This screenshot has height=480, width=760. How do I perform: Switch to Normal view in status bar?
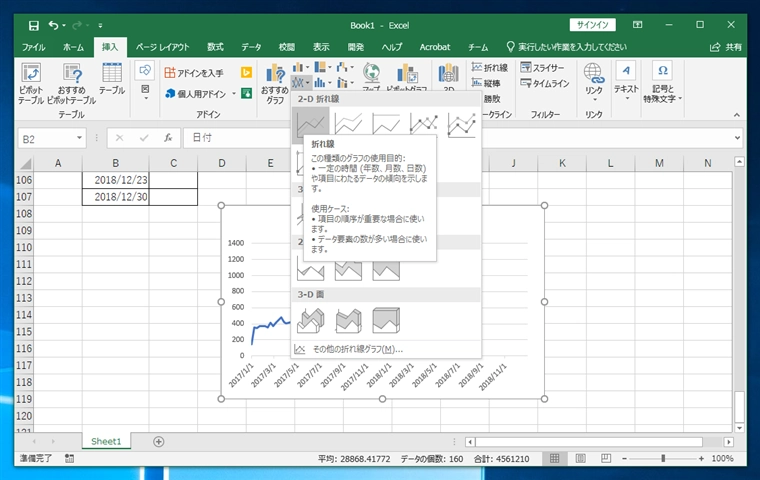point(553,459)
